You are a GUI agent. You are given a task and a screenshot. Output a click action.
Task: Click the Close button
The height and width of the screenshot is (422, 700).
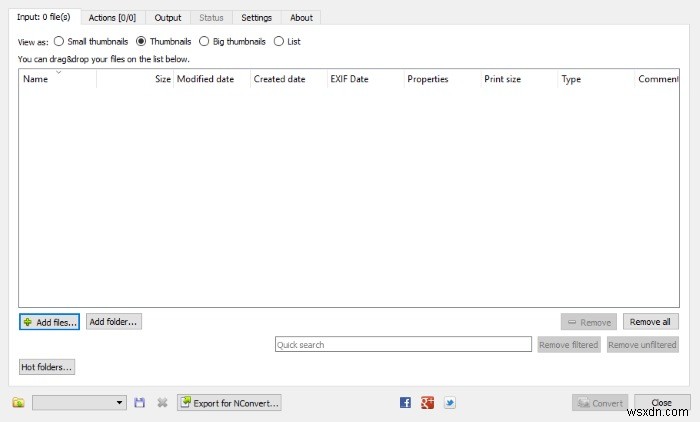(x=662, y=402)
